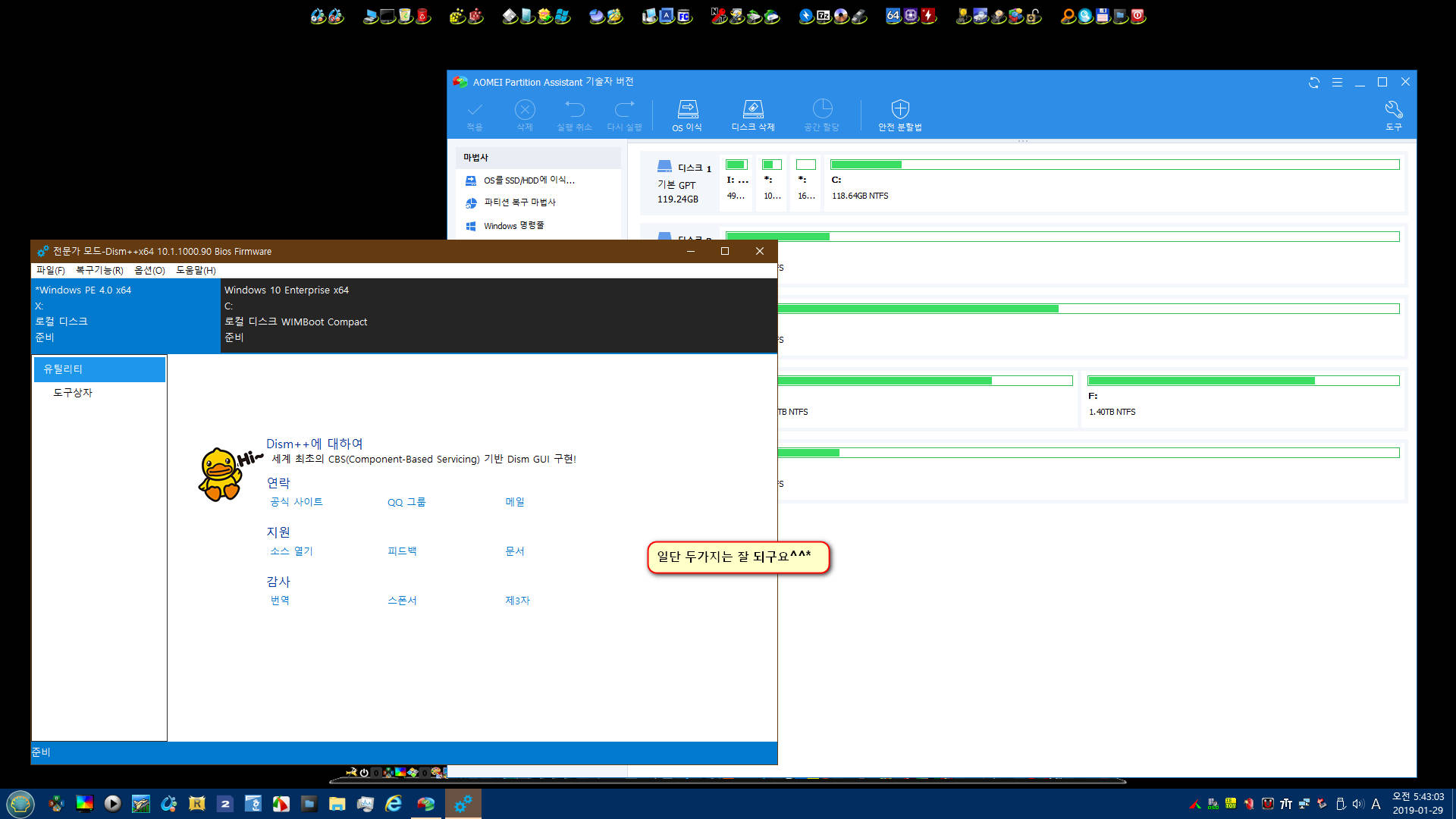Select the Windows PE 4.0 x64 image tile

(126, 314)
